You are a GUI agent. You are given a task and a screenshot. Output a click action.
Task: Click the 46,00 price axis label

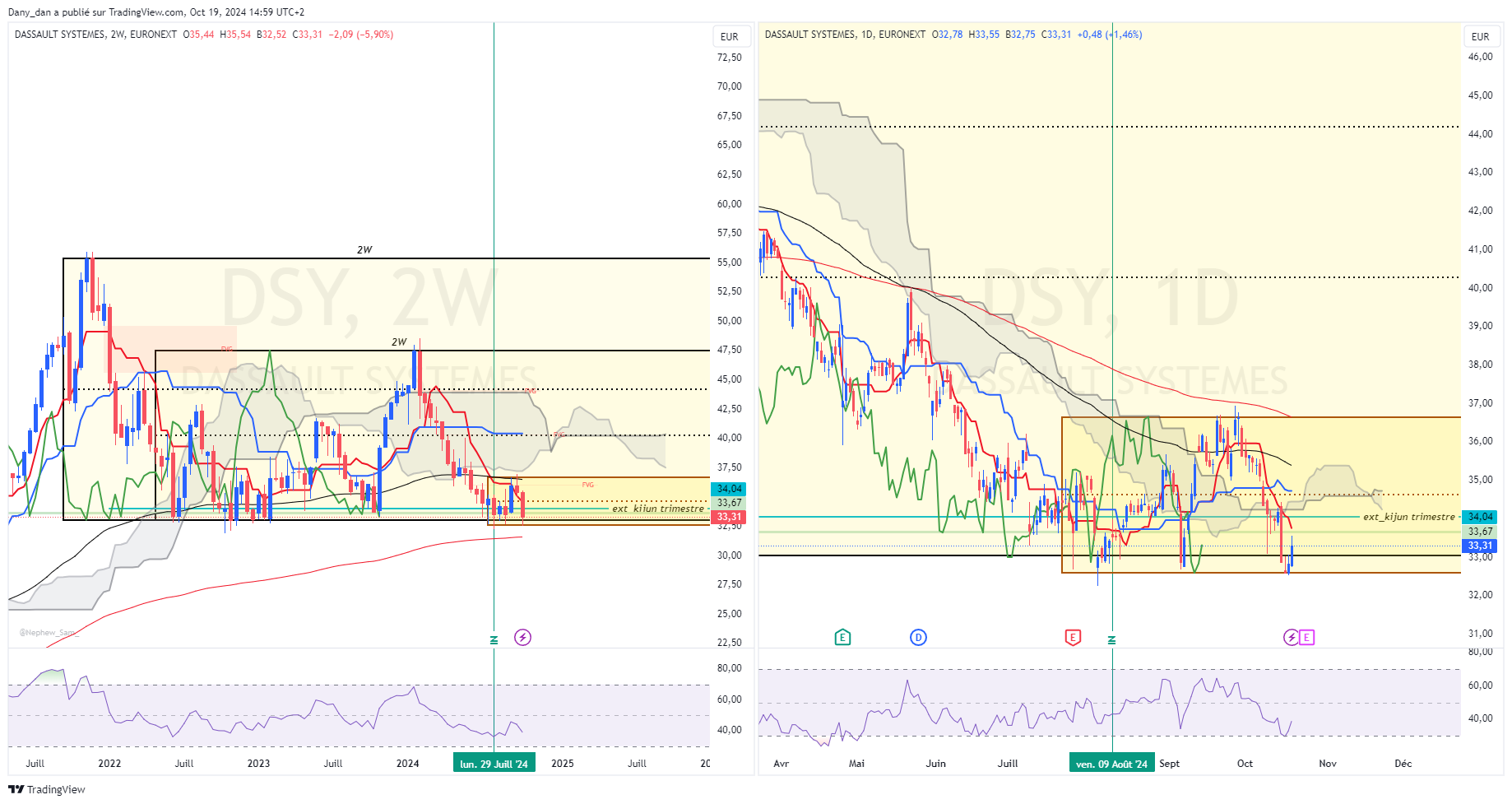[x=1481, y=57]
